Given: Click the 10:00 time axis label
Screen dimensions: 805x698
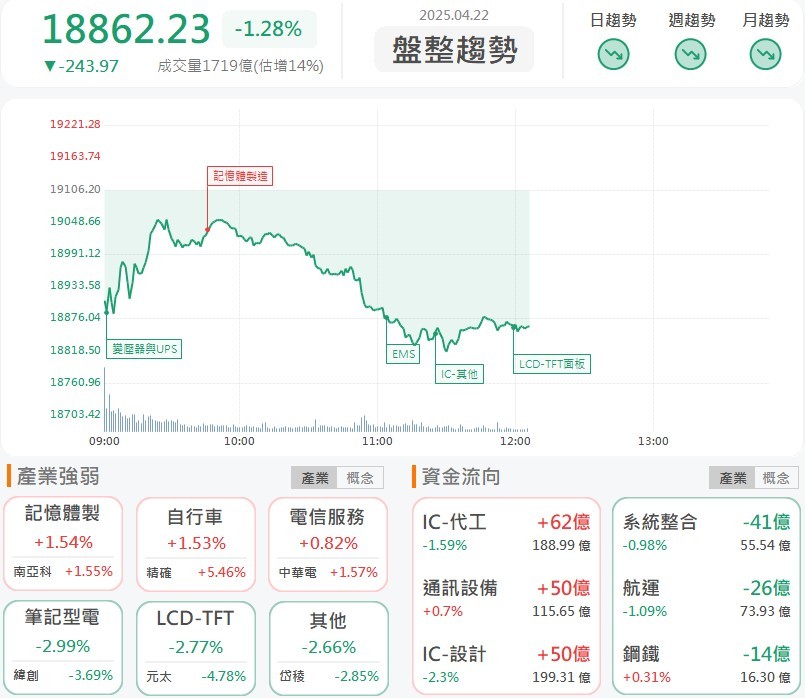Looking at the screenshot, I should click(239, 441).
